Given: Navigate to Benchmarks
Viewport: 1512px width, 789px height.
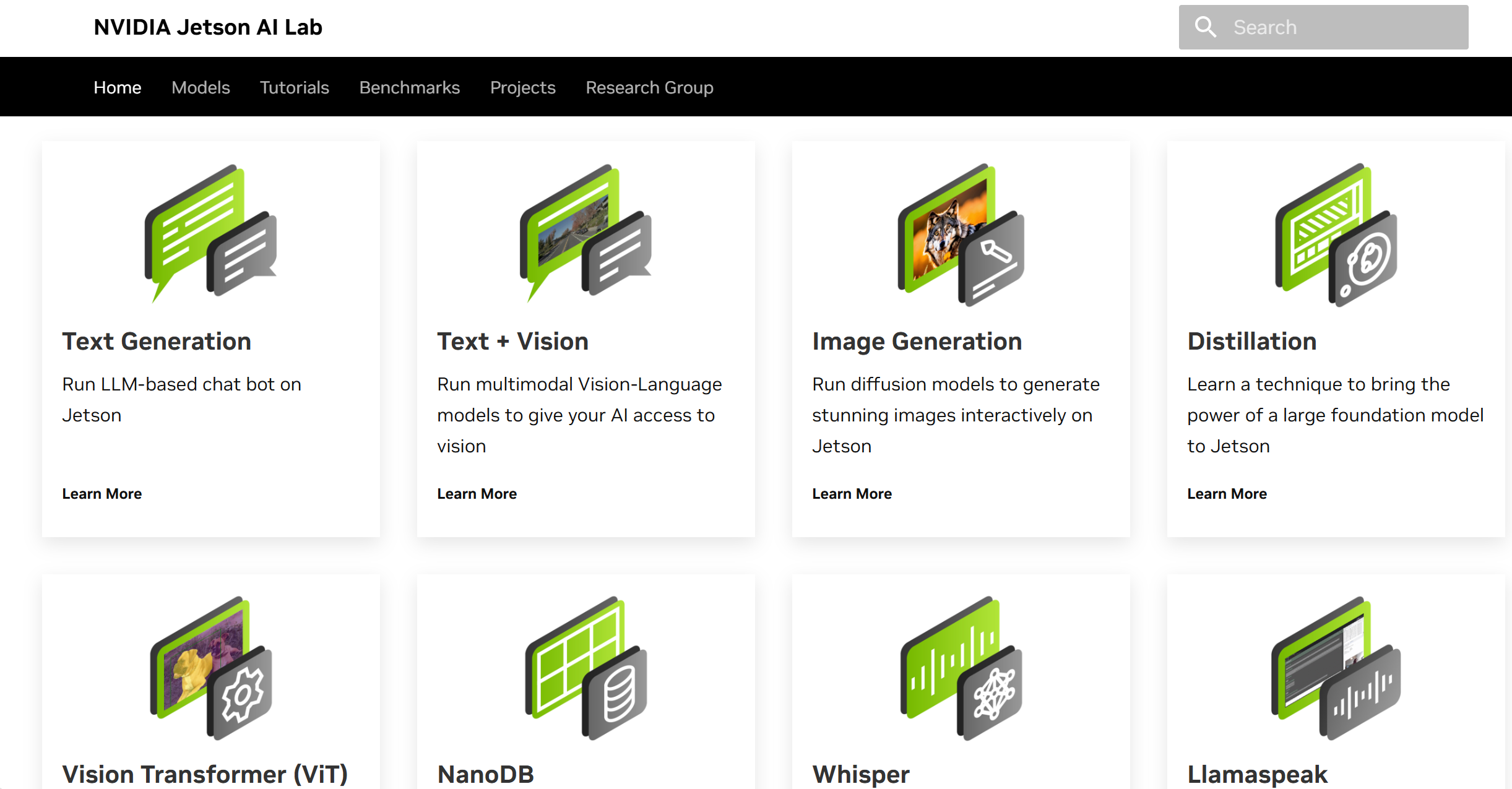Looking at the screenshot, I should coord(409,87).
